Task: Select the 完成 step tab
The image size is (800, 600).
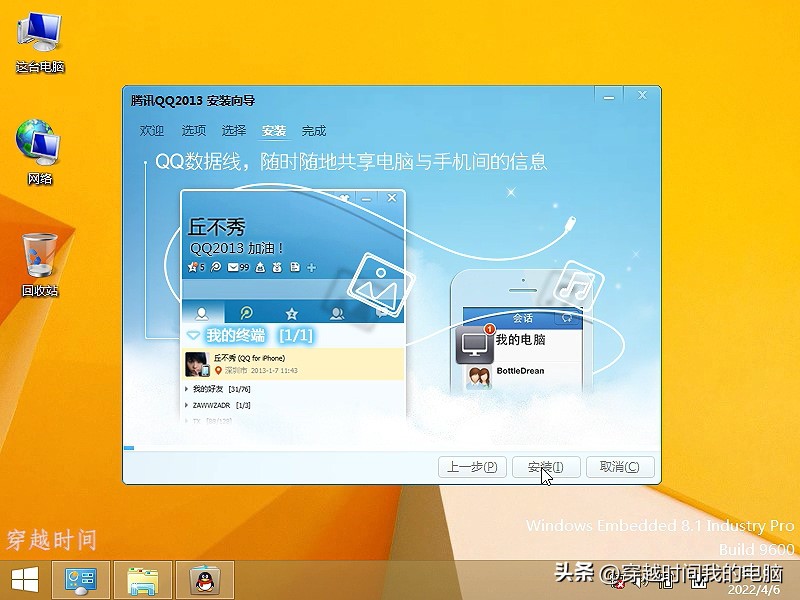Action: (314, 131)
